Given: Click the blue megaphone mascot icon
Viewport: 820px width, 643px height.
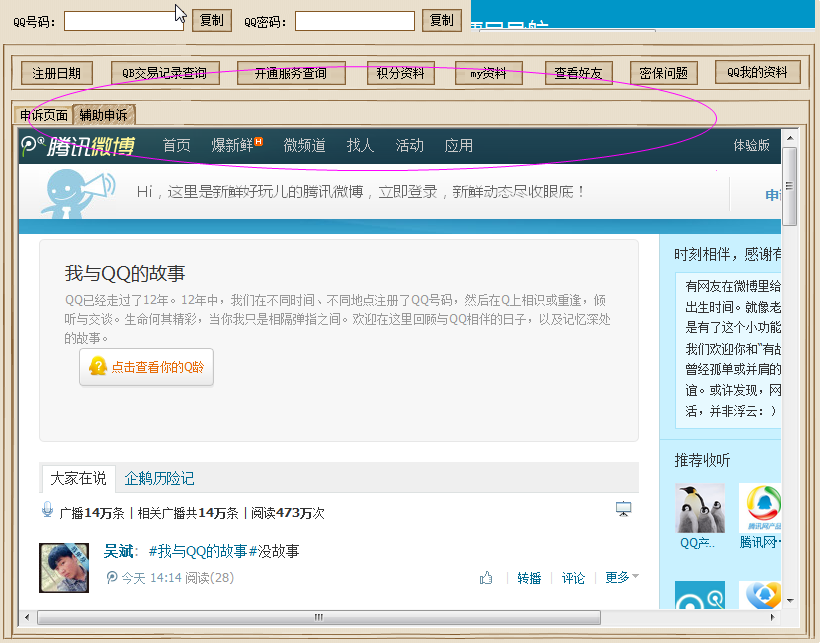Looking at the screenshot, I should [x=78, y=193].
